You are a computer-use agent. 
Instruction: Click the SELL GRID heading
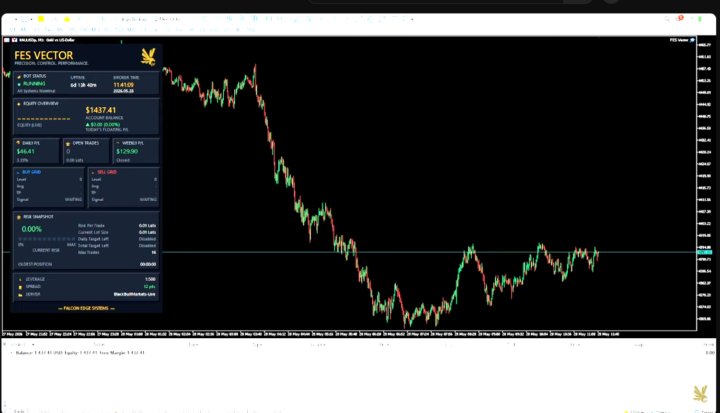pos(107,172)
